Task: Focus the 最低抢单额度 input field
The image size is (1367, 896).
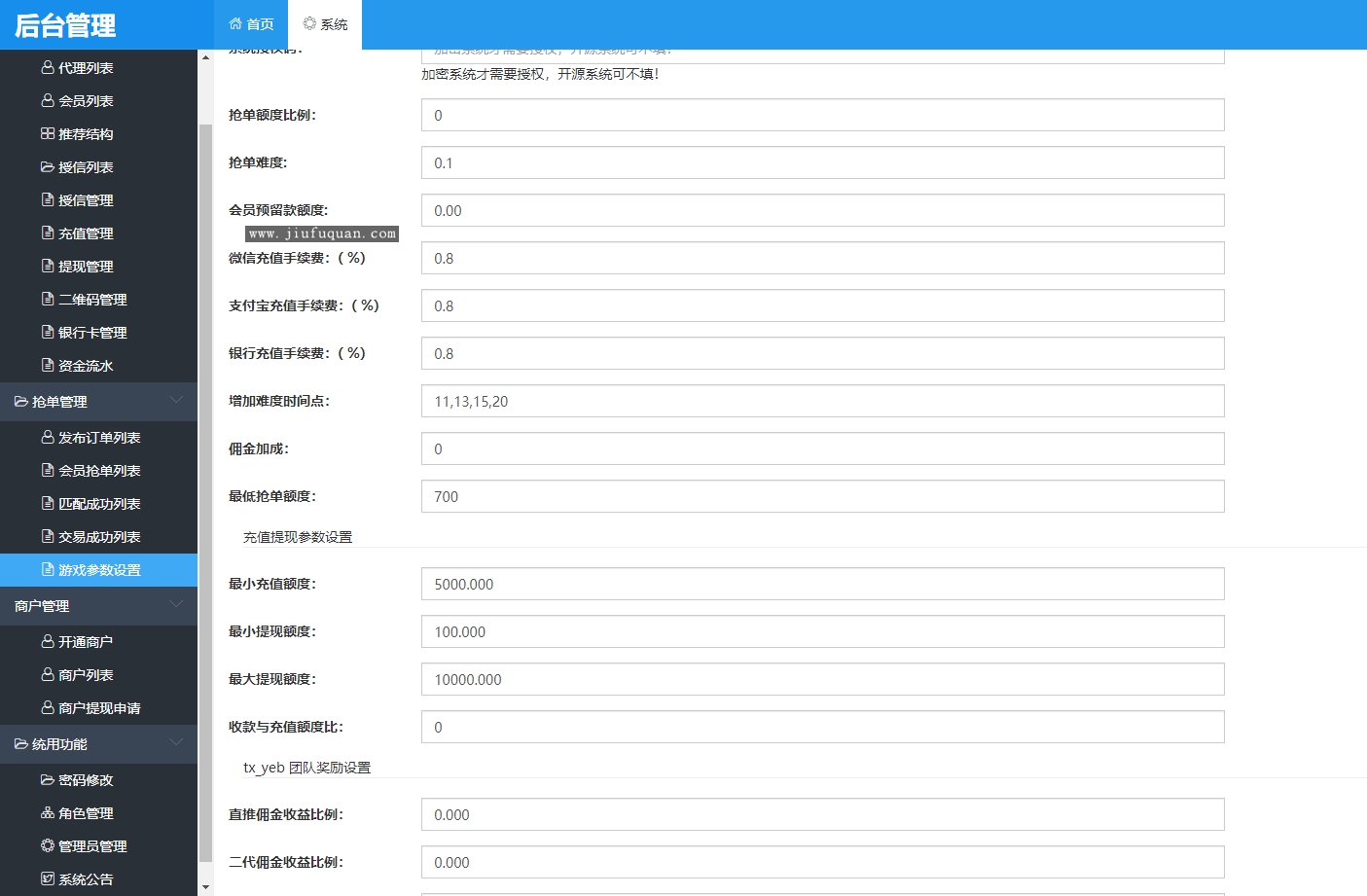Action: [x=822, y=496]
